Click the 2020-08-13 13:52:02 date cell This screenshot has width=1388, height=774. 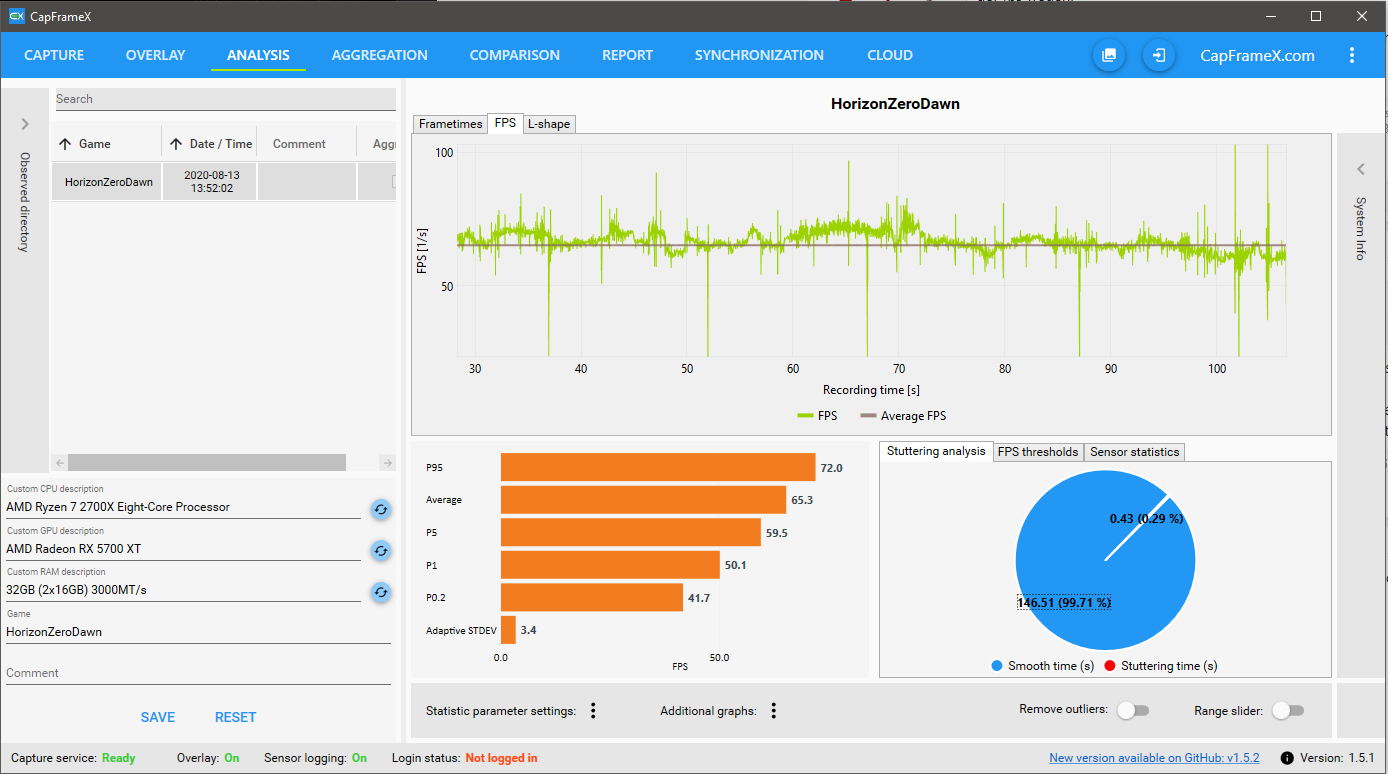point(209,182)
